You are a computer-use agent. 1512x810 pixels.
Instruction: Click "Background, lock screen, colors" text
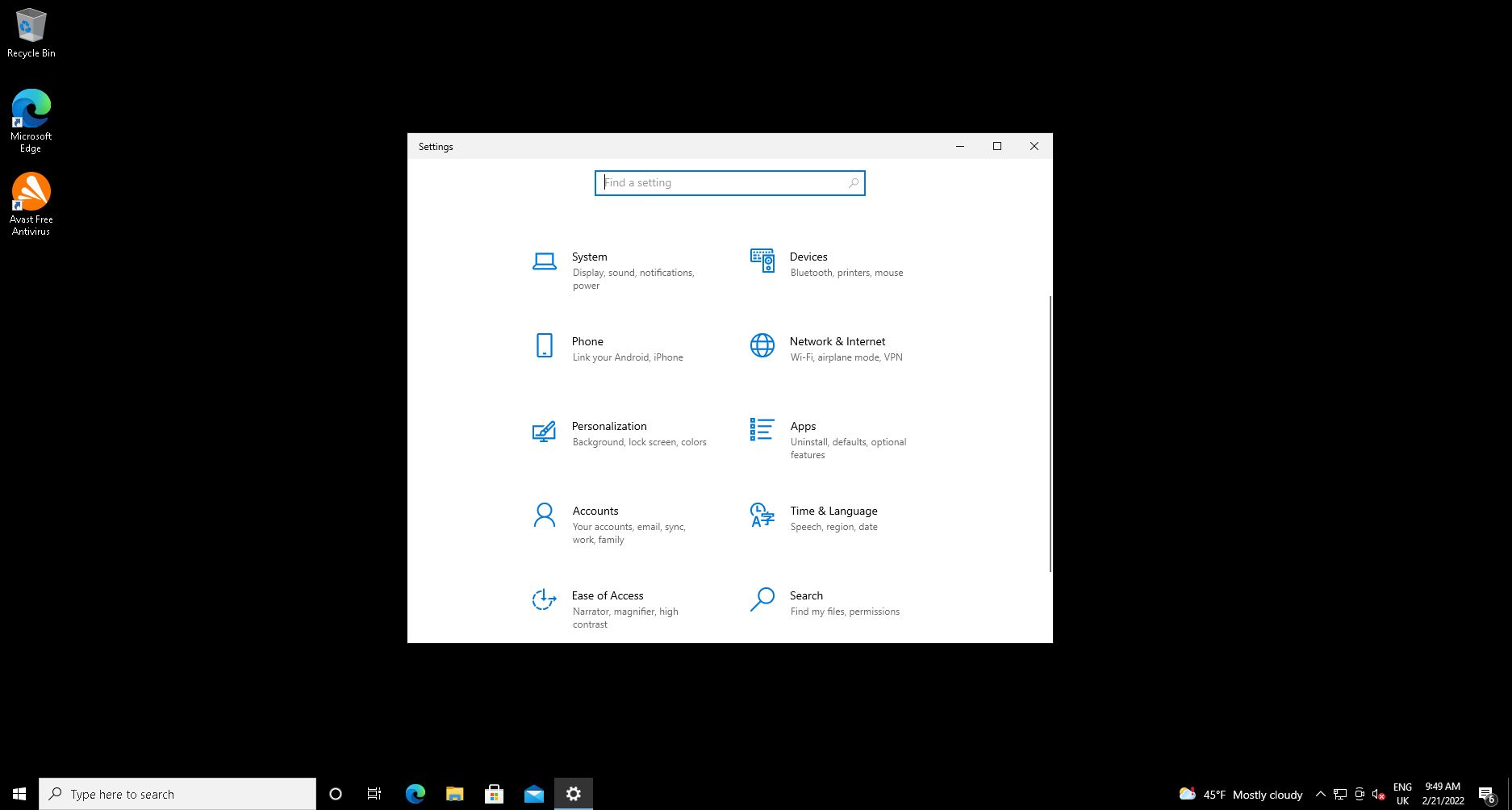640,442
